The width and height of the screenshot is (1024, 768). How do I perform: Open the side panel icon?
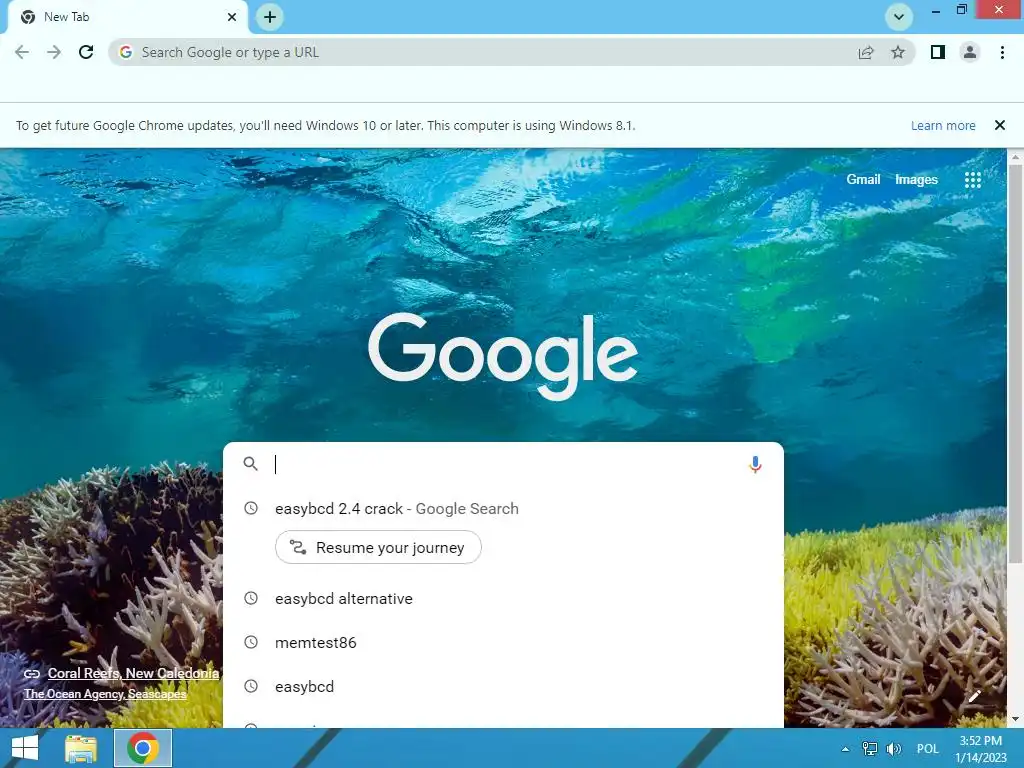coord(938,52)
